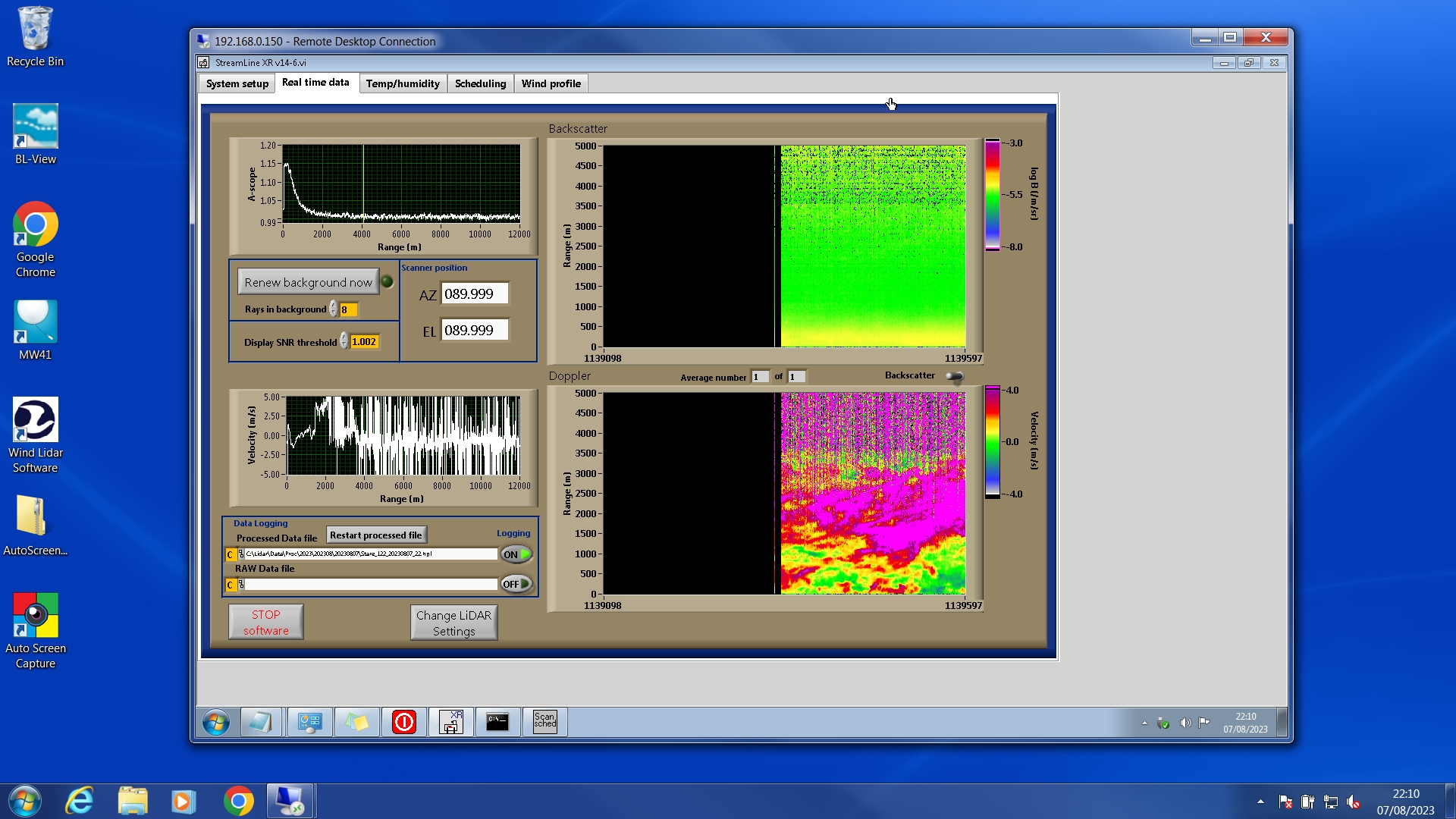Click Rays in background stepper arrows
The height and width of the screenshot is (819, 1456).
pos(334,309)
